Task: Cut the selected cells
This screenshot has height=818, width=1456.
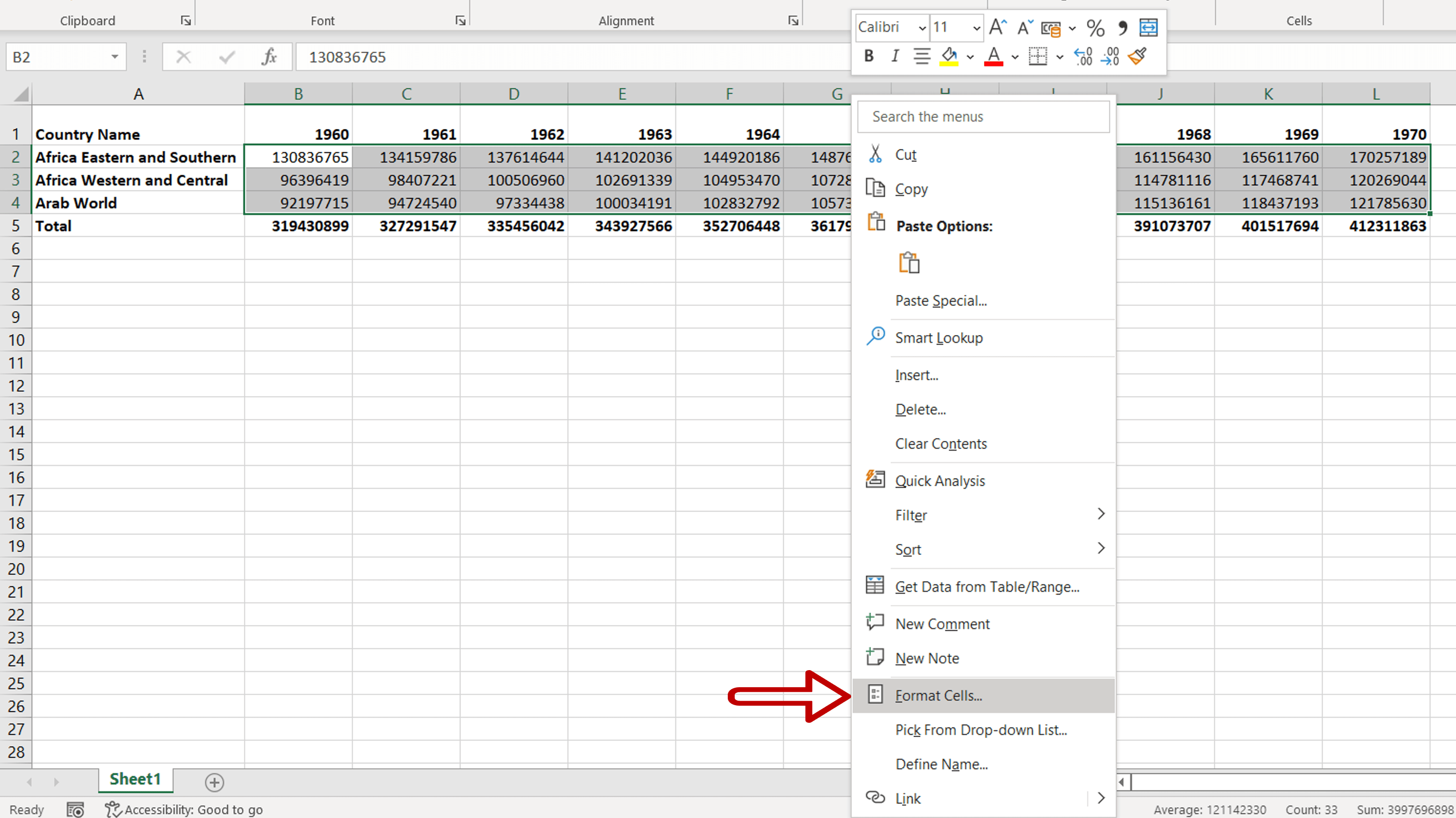Action: [907, 154]
